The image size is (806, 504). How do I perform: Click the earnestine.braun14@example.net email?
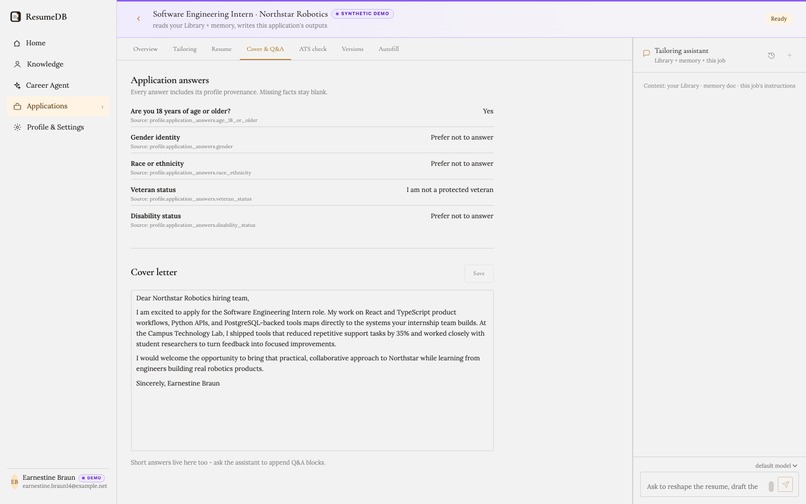[65, 486]
